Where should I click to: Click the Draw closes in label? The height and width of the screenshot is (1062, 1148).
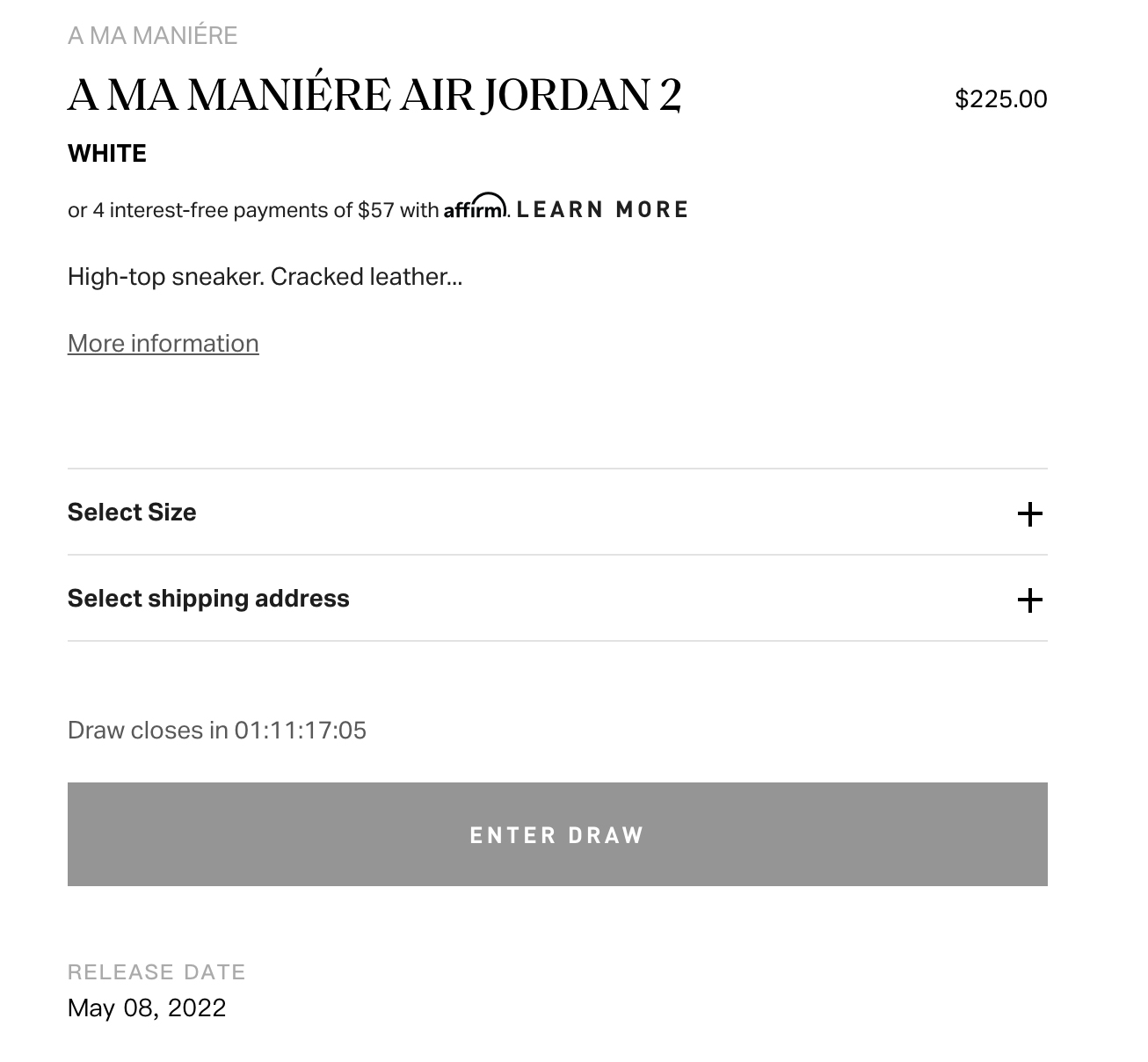tap(148, 731)
